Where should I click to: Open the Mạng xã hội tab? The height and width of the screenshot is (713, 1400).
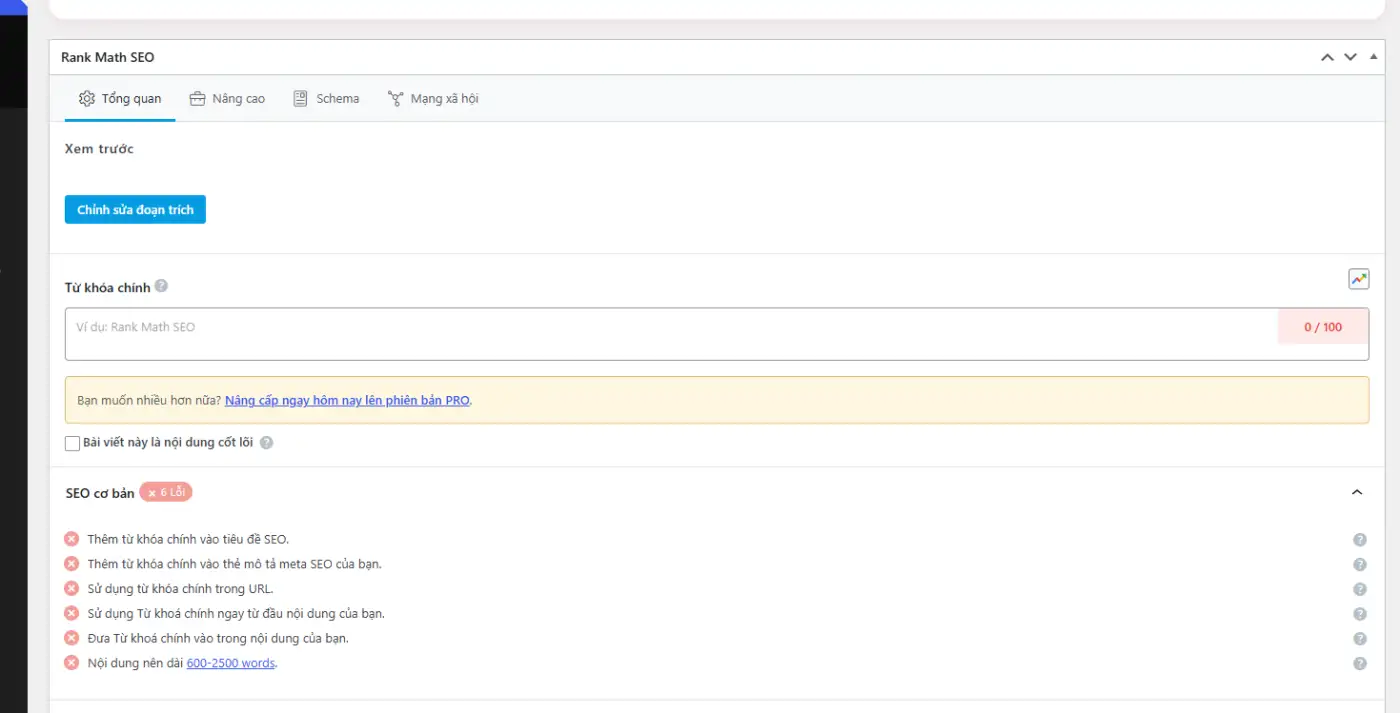[433, 99]
